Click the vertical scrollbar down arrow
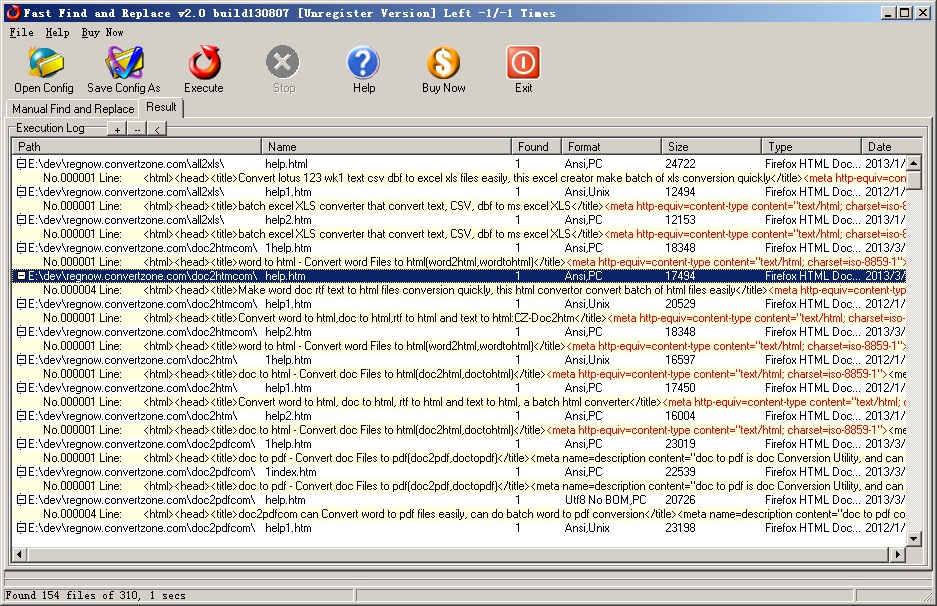The width and height of the screenshot is (937, 606). [912, 539]
